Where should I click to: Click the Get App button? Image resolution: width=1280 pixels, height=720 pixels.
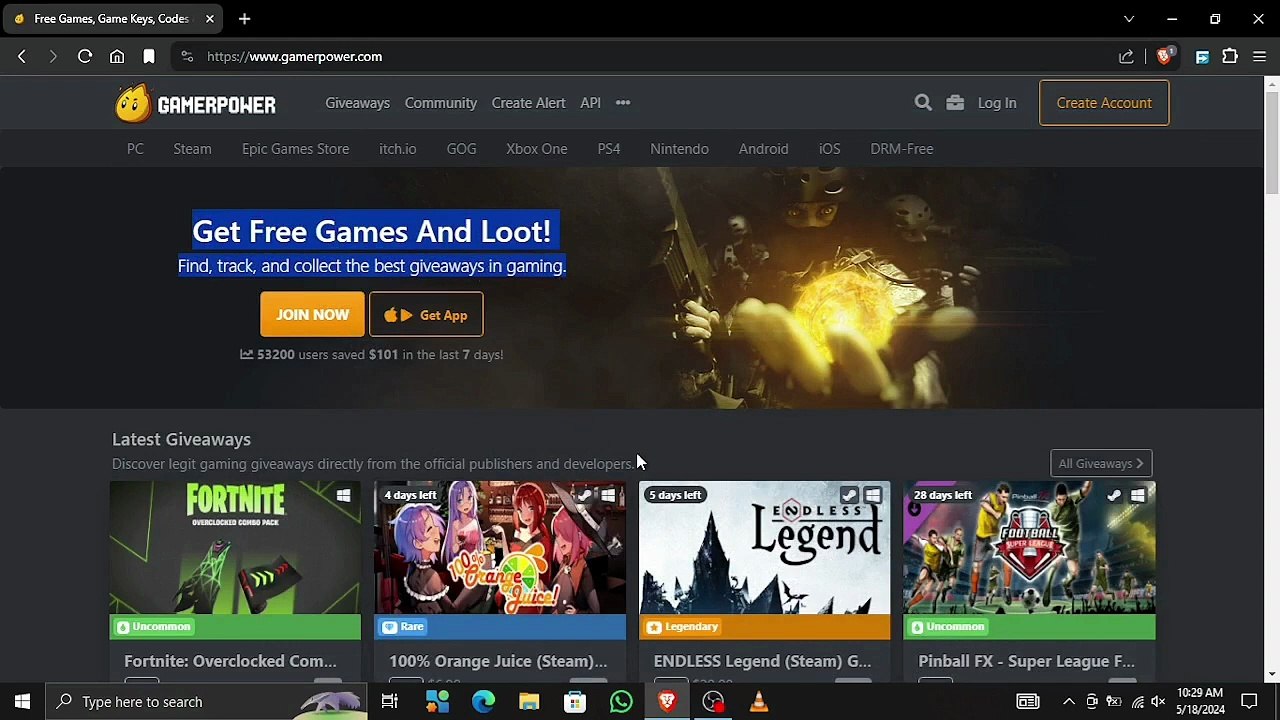426,315
